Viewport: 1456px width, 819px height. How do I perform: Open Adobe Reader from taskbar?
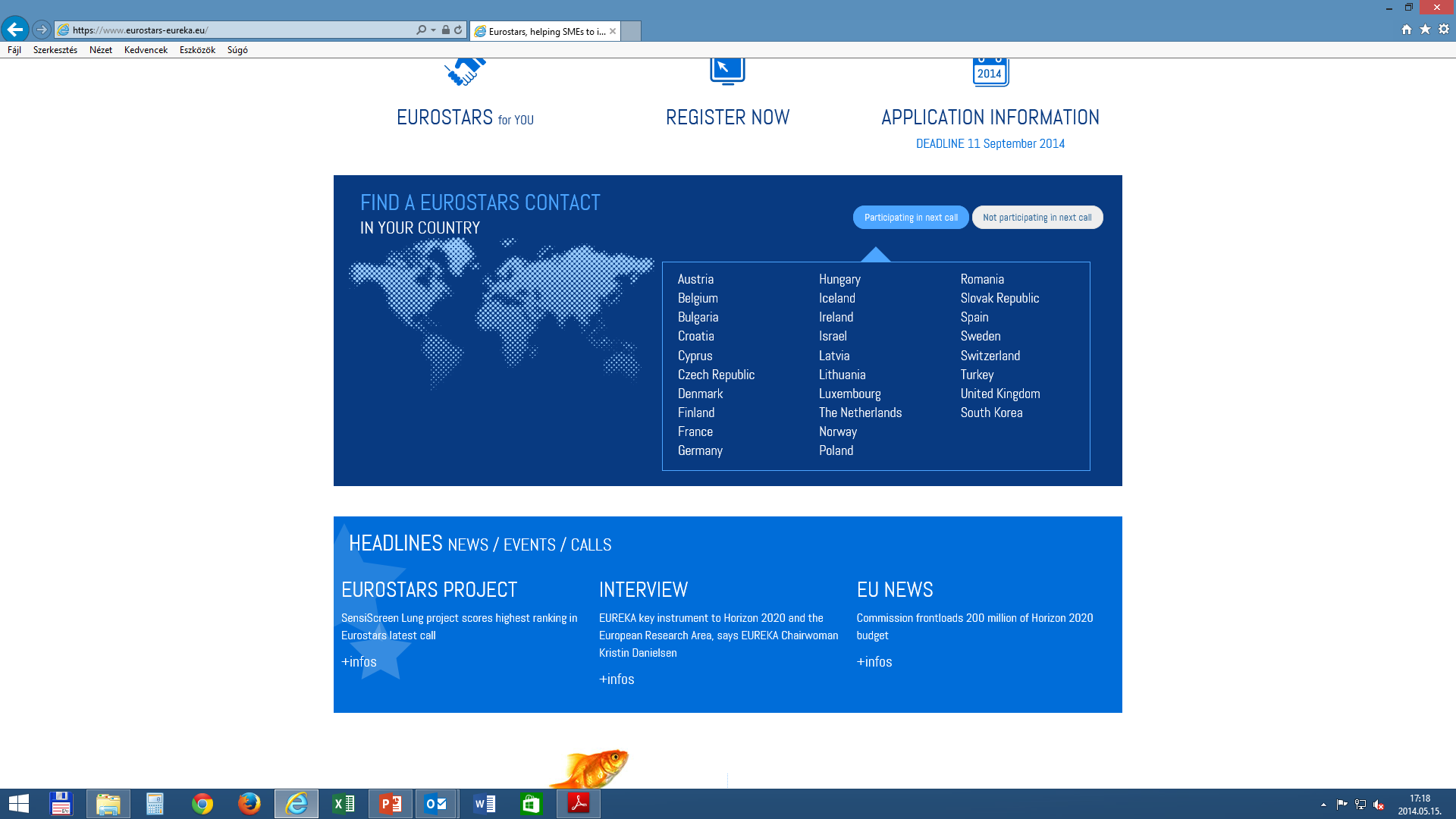(x=578, y=804)
